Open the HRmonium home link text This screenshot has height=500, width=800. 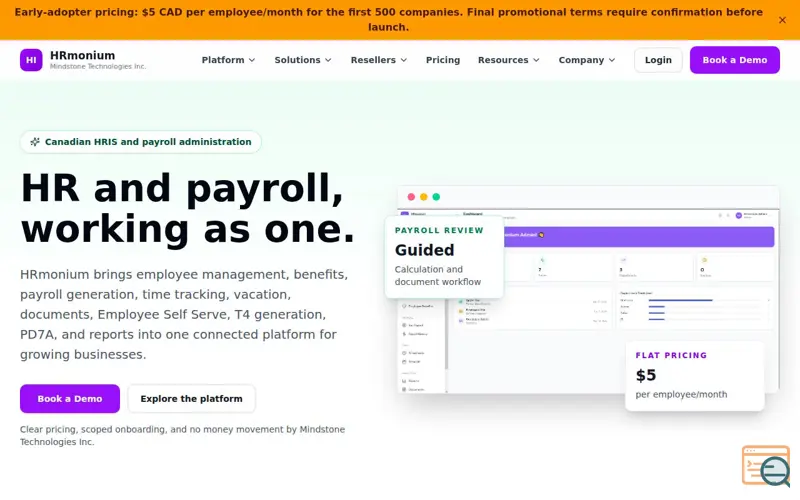point(83,55)
